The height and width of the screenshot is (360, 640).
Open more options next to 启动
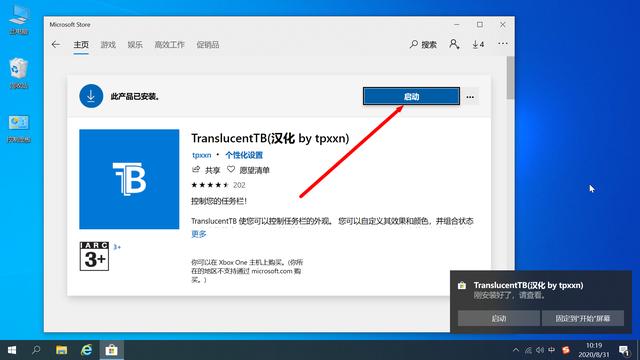pos(470,97)
